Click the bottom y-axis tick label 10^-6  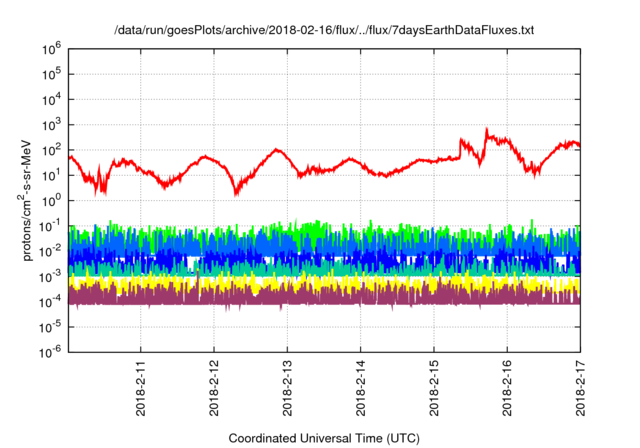pos(51,351)
